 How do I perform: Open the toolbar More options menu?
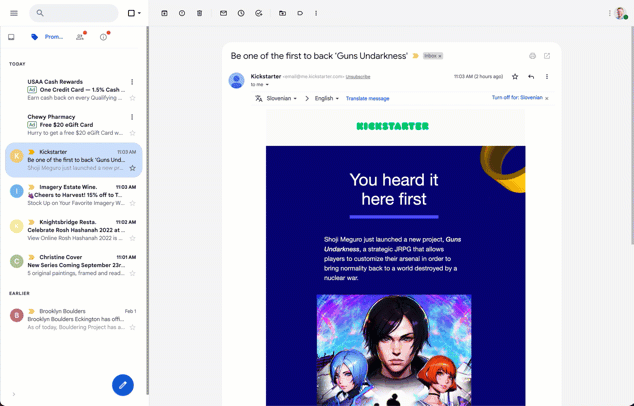(316, 13)
